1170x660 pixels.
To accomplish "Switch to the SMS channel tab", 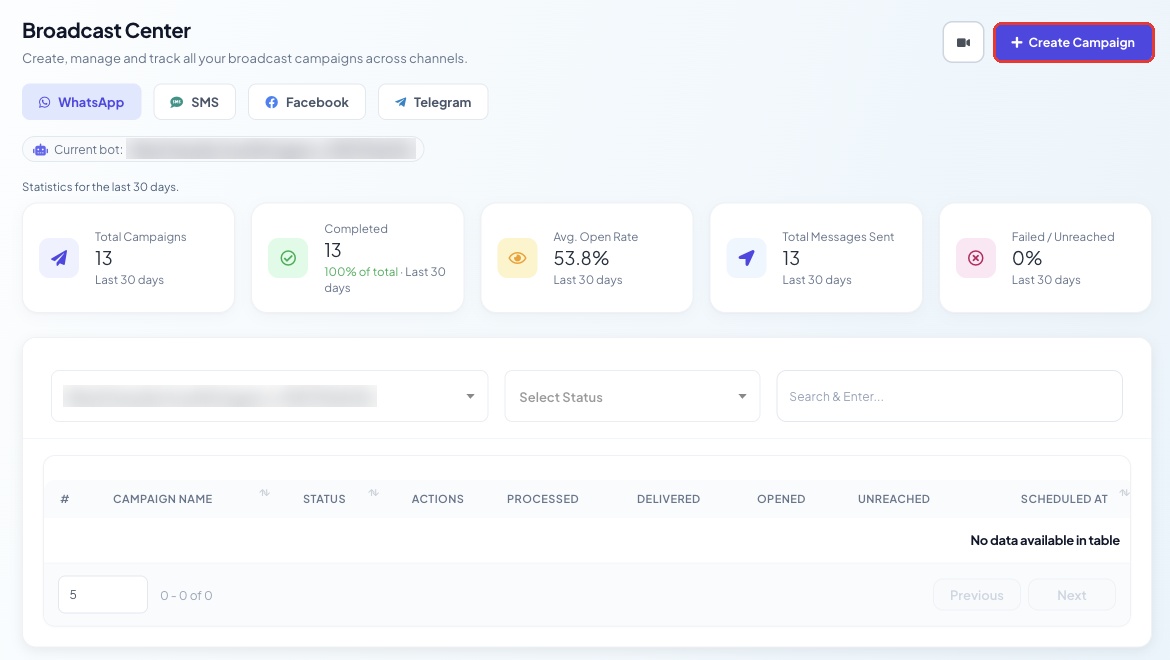I will (x=195, y=102).
